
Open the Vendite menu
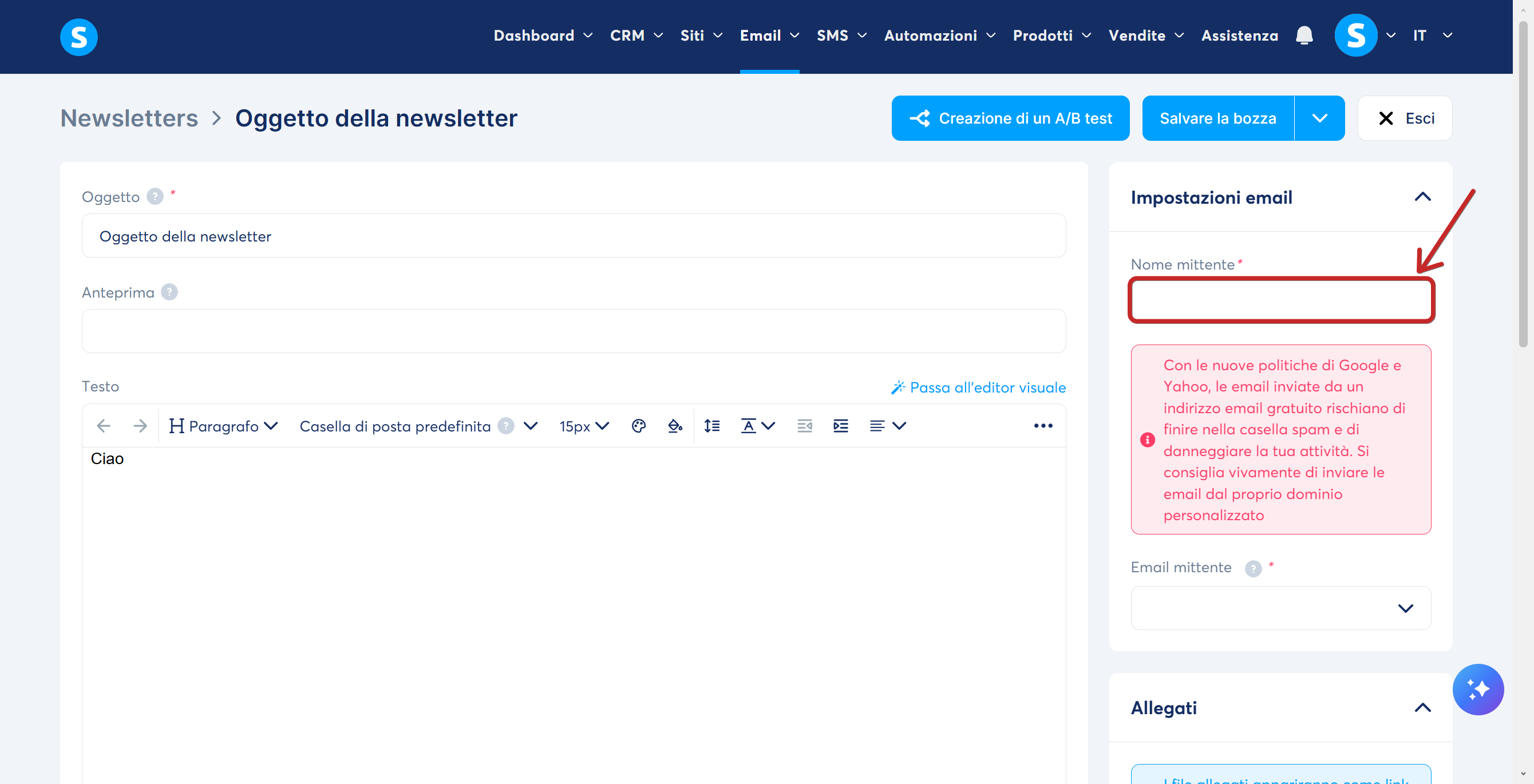tap(1146, 35)
